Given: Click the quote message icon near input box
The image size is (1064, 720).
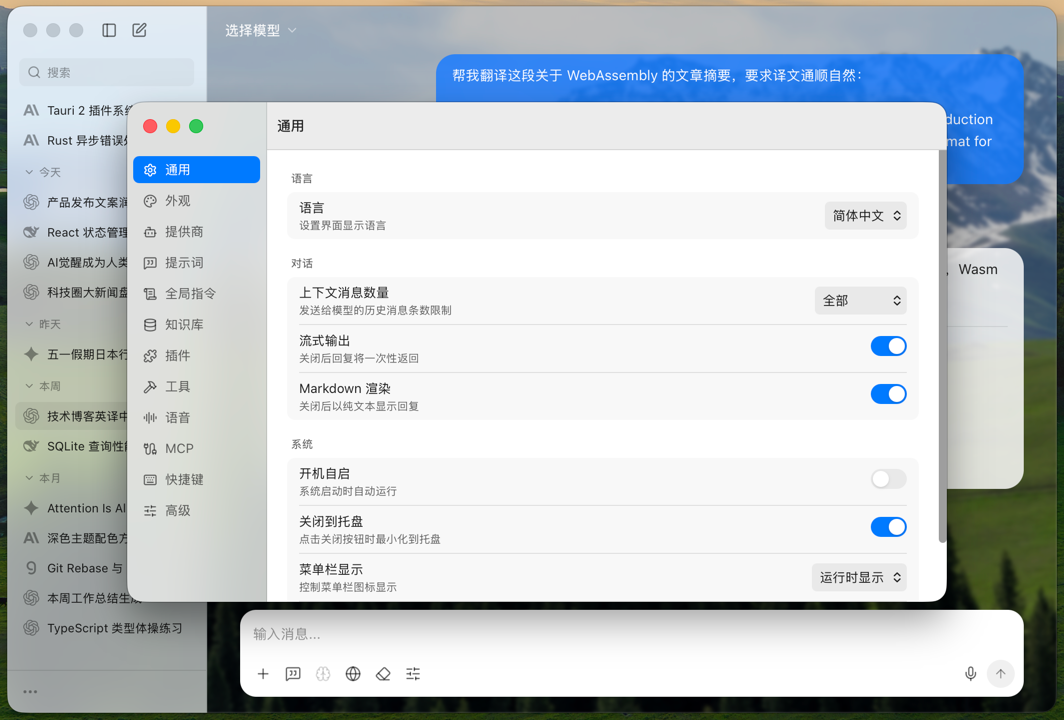Looking at the screenshot, I should pos(293,674).
